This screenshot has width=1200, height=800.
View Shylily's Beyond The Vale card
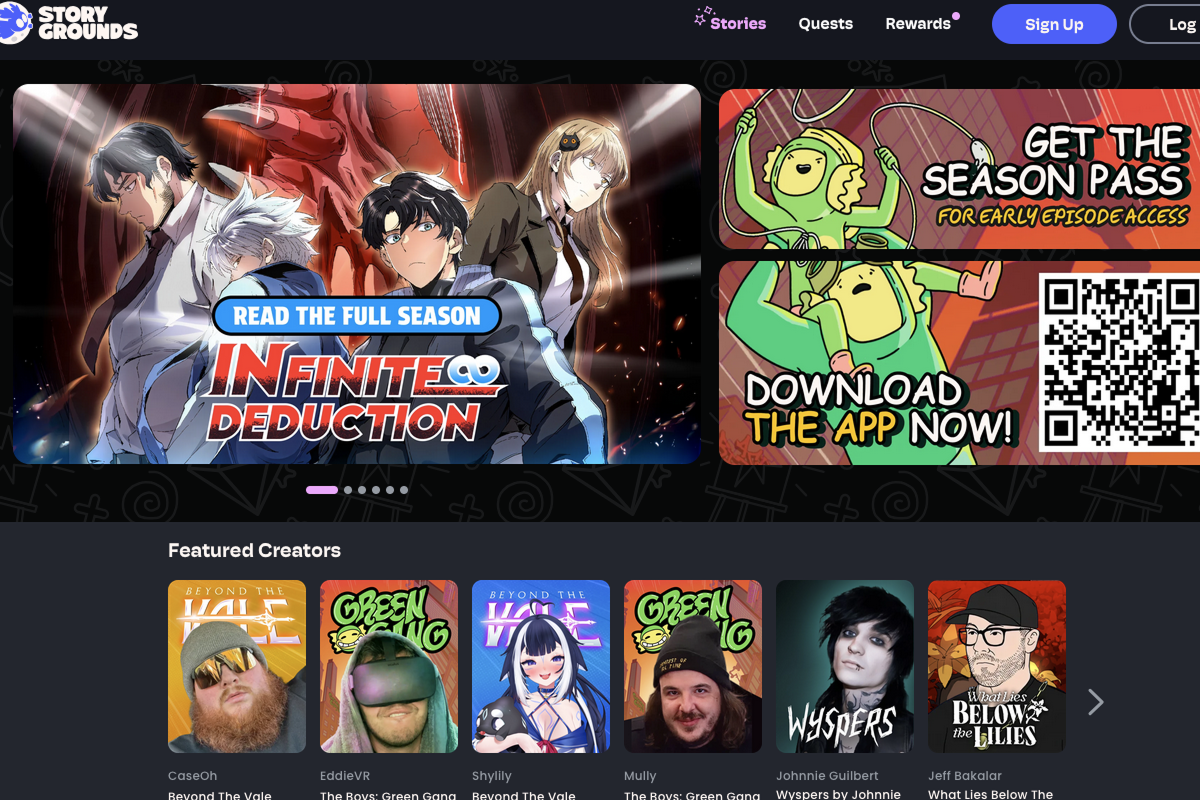pyautogui.click(x=540, y=666)
